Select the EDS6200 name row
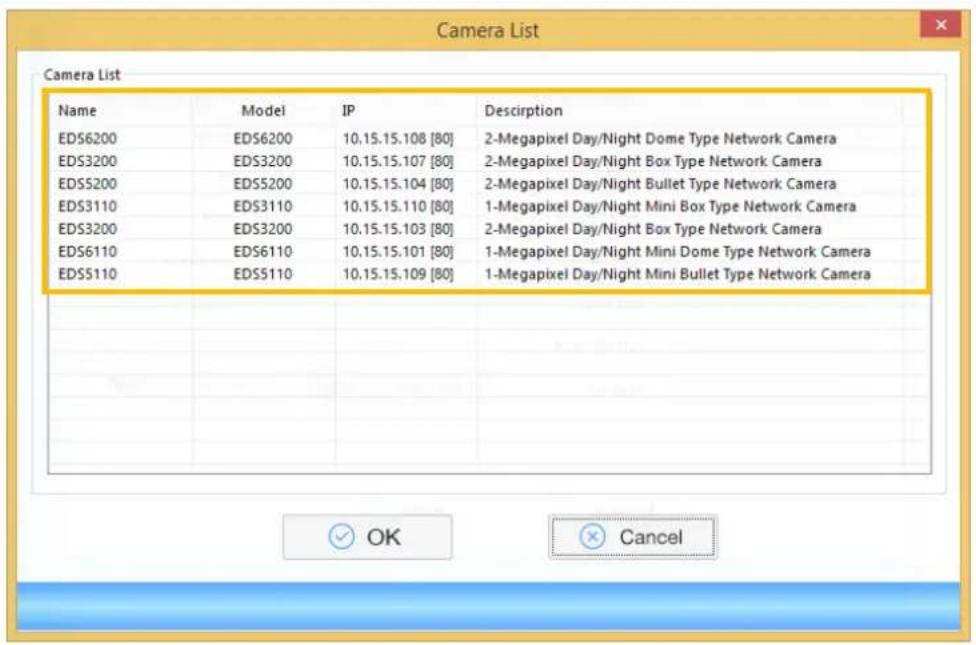976x645 pixels. click(87, 138)
